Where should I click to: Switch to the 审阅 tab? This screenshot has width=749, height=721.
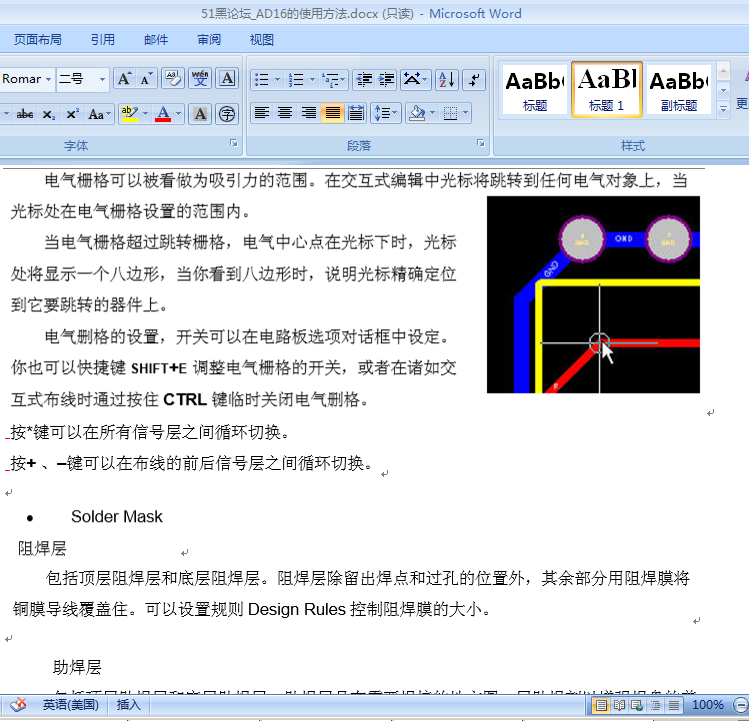tap(209, 40)
